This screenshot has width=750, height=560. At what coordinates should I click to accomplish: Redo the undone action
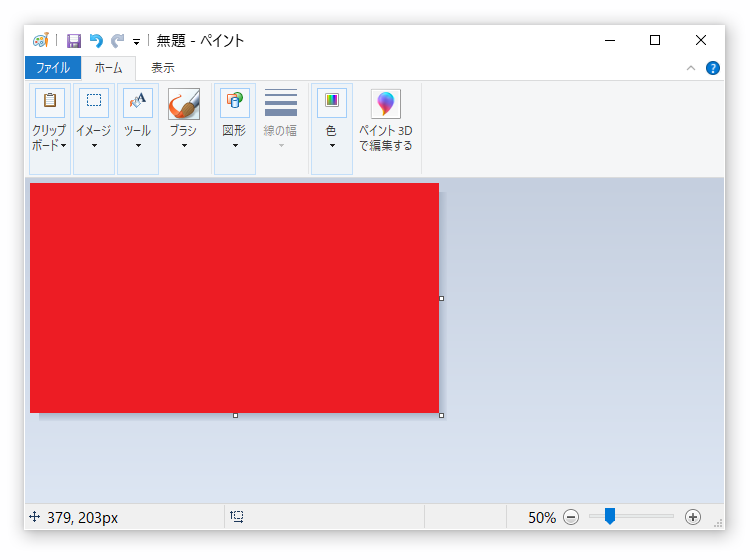(x=118, y=41)
